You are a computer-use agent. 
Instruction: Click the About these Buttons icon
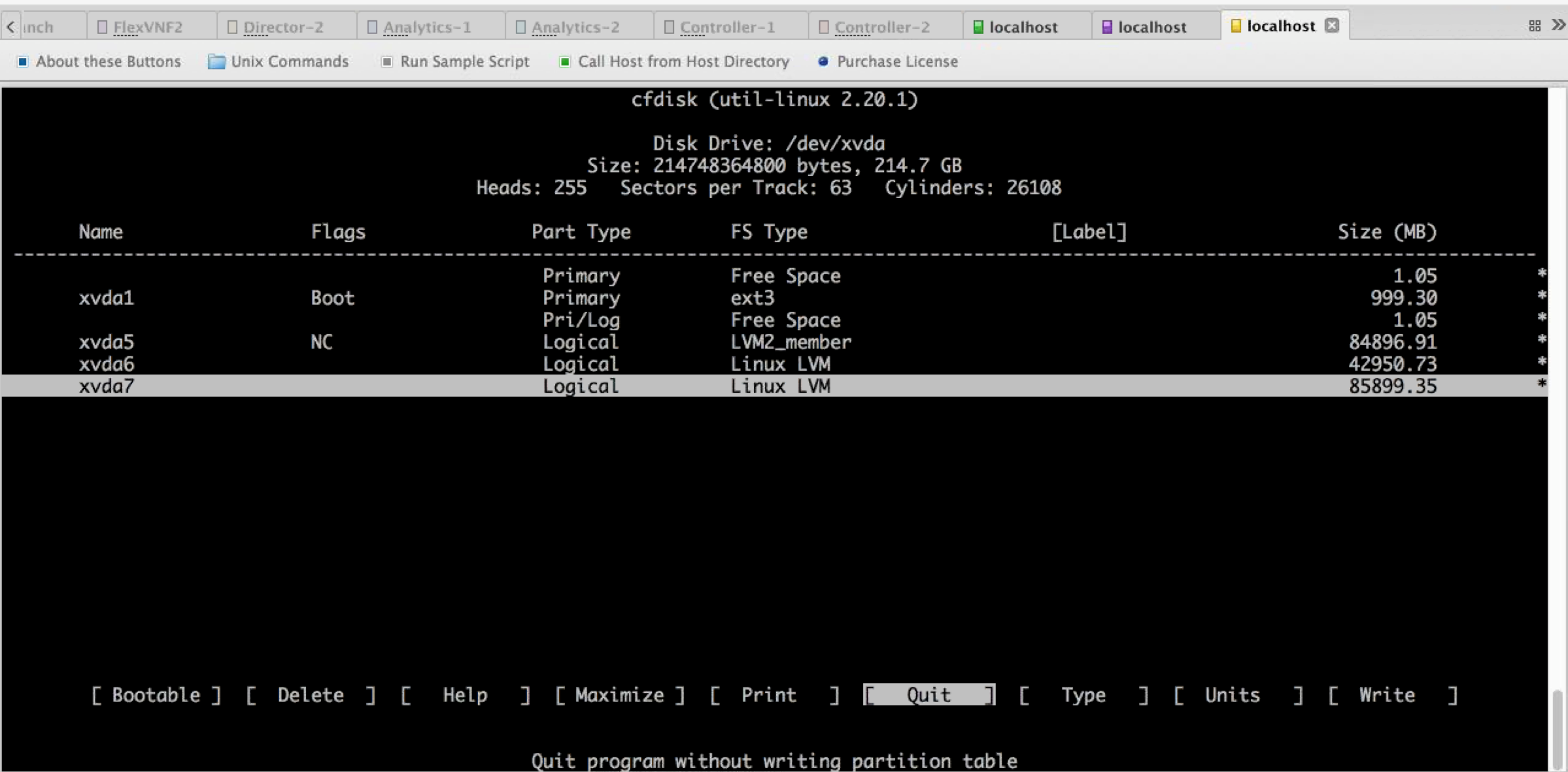pos(23,61)
